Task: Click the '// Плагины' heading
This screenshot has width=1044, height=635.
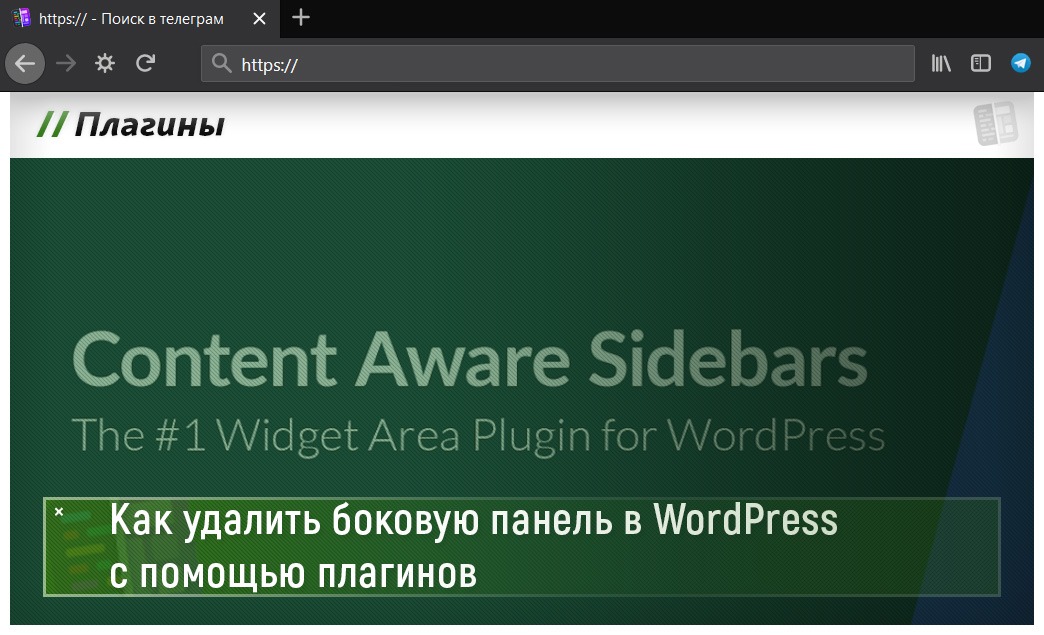Action: 131,124
